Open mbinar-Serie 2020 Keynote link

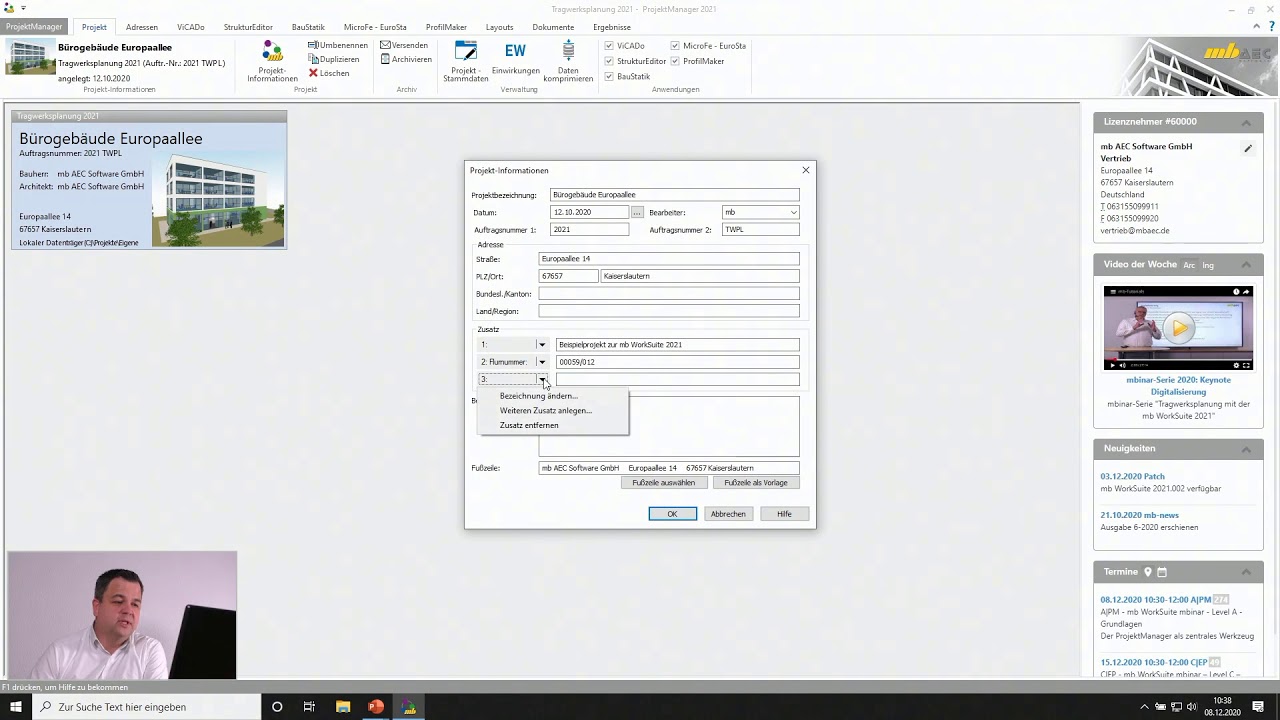pos(1178,386)
